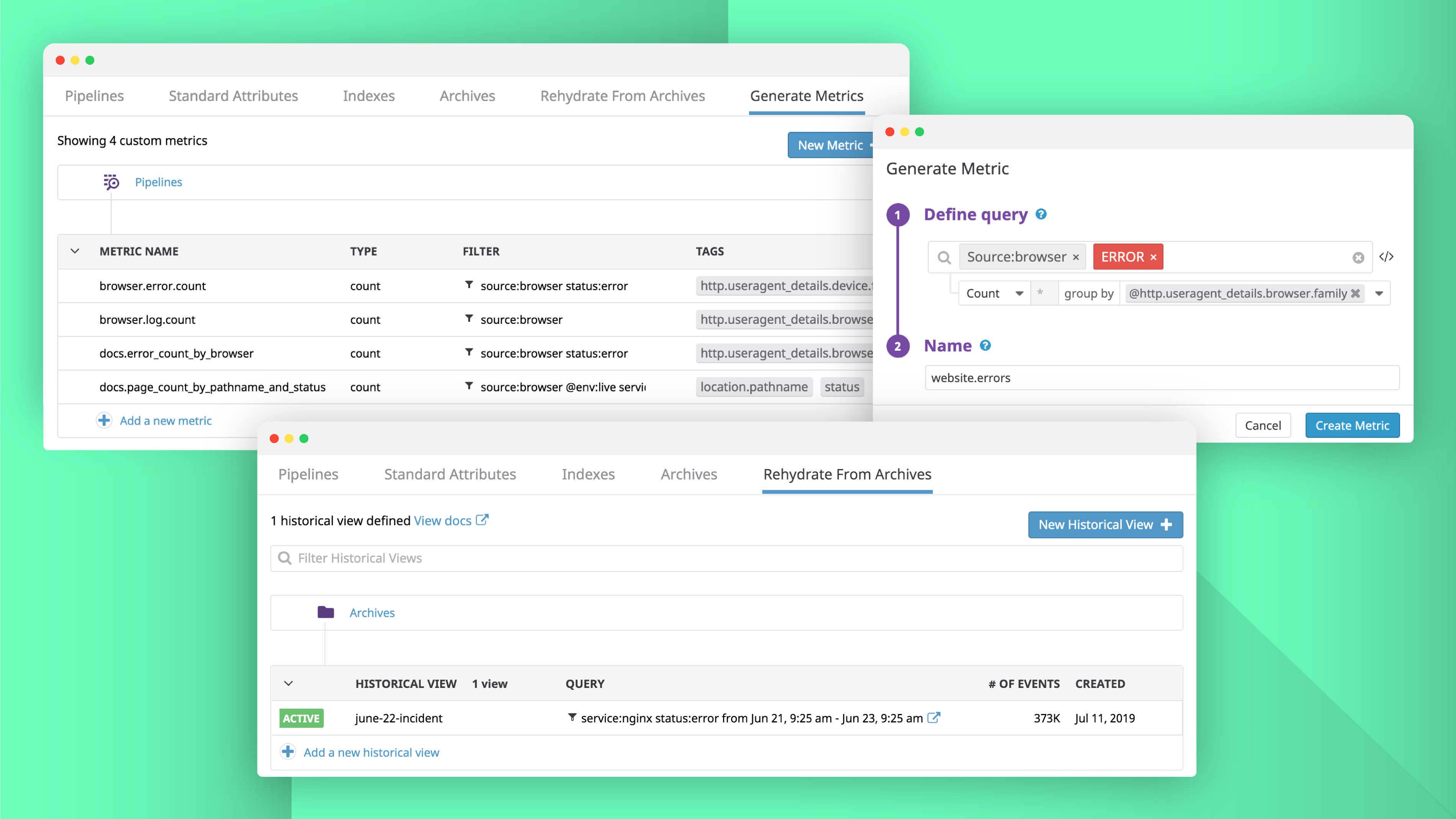
Task: Click the help icon beside Name
Action: pyautogui.click(x=985, y=345)
